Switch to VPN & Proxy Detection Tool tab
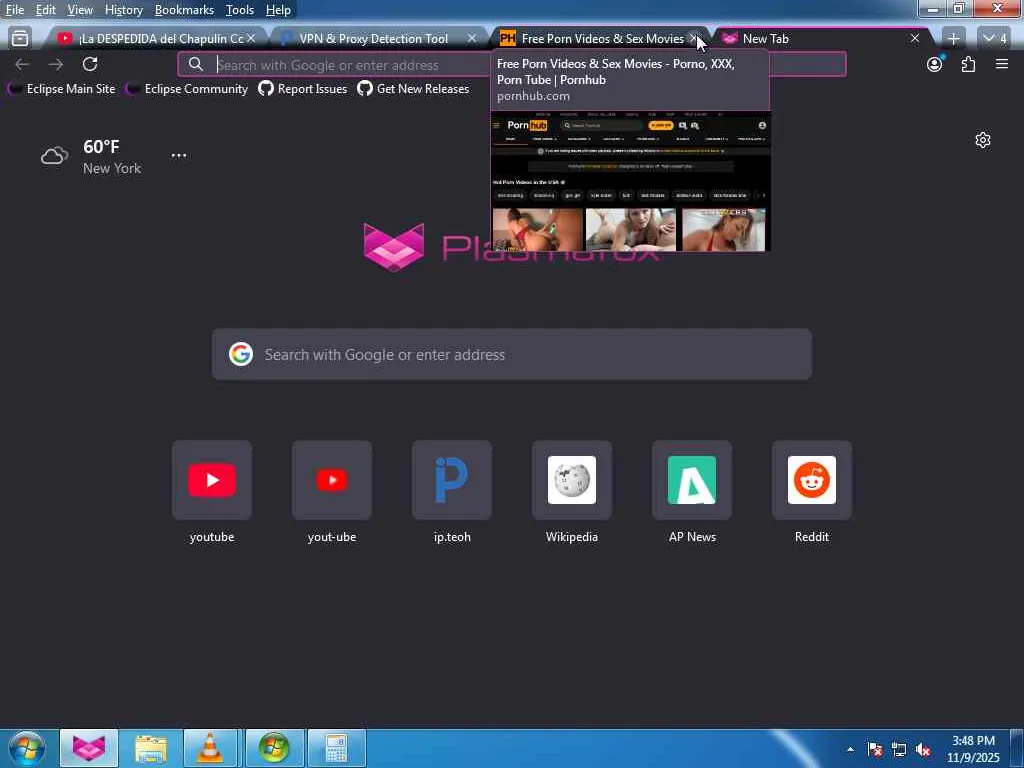 pyautogui.click(x=374, y=39)
